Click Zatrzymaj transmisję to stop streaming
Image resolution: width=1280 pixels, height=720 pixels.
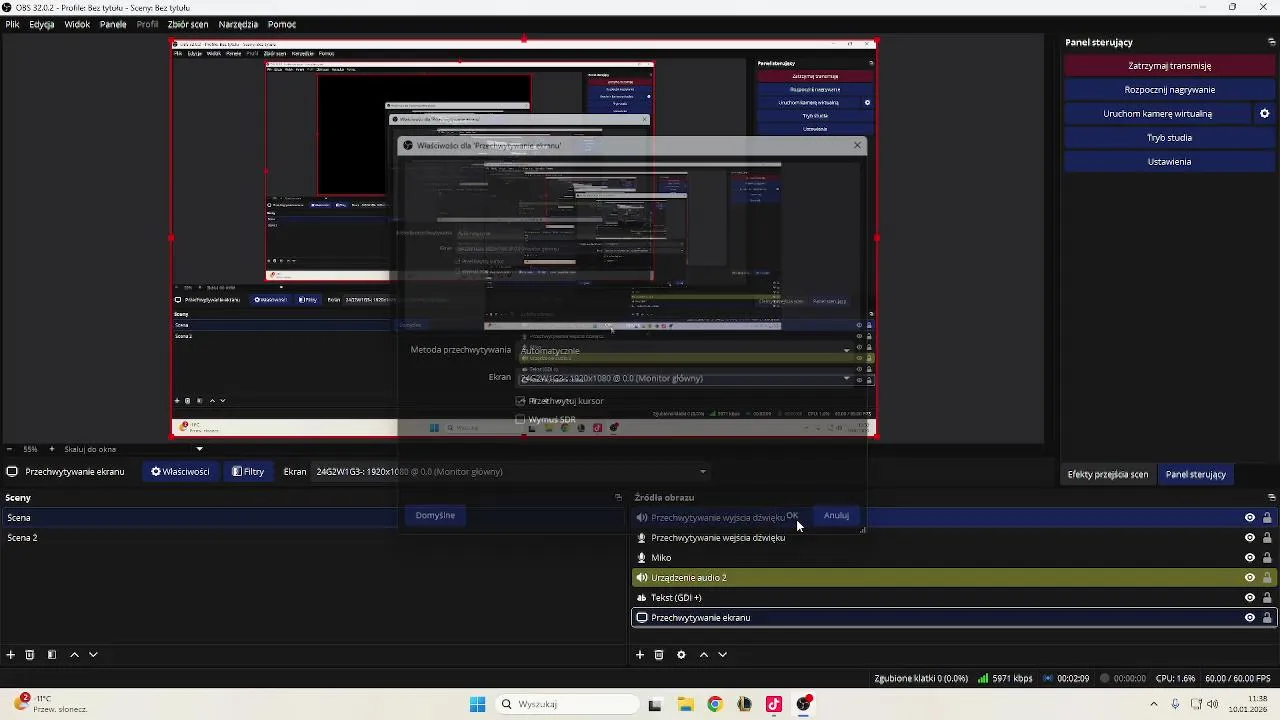pos(1169,66)
